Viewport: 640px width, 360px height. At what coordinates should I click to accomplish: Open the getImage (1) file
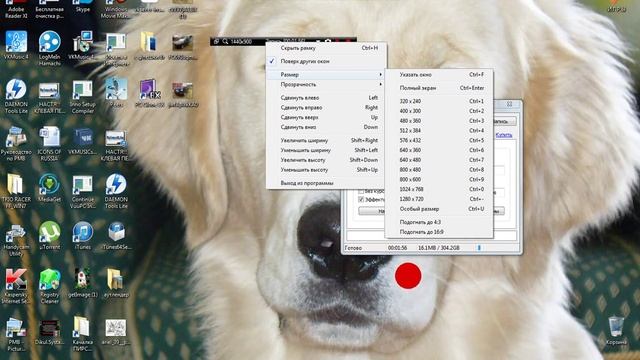pyautogui.click(x=83, y=283)
